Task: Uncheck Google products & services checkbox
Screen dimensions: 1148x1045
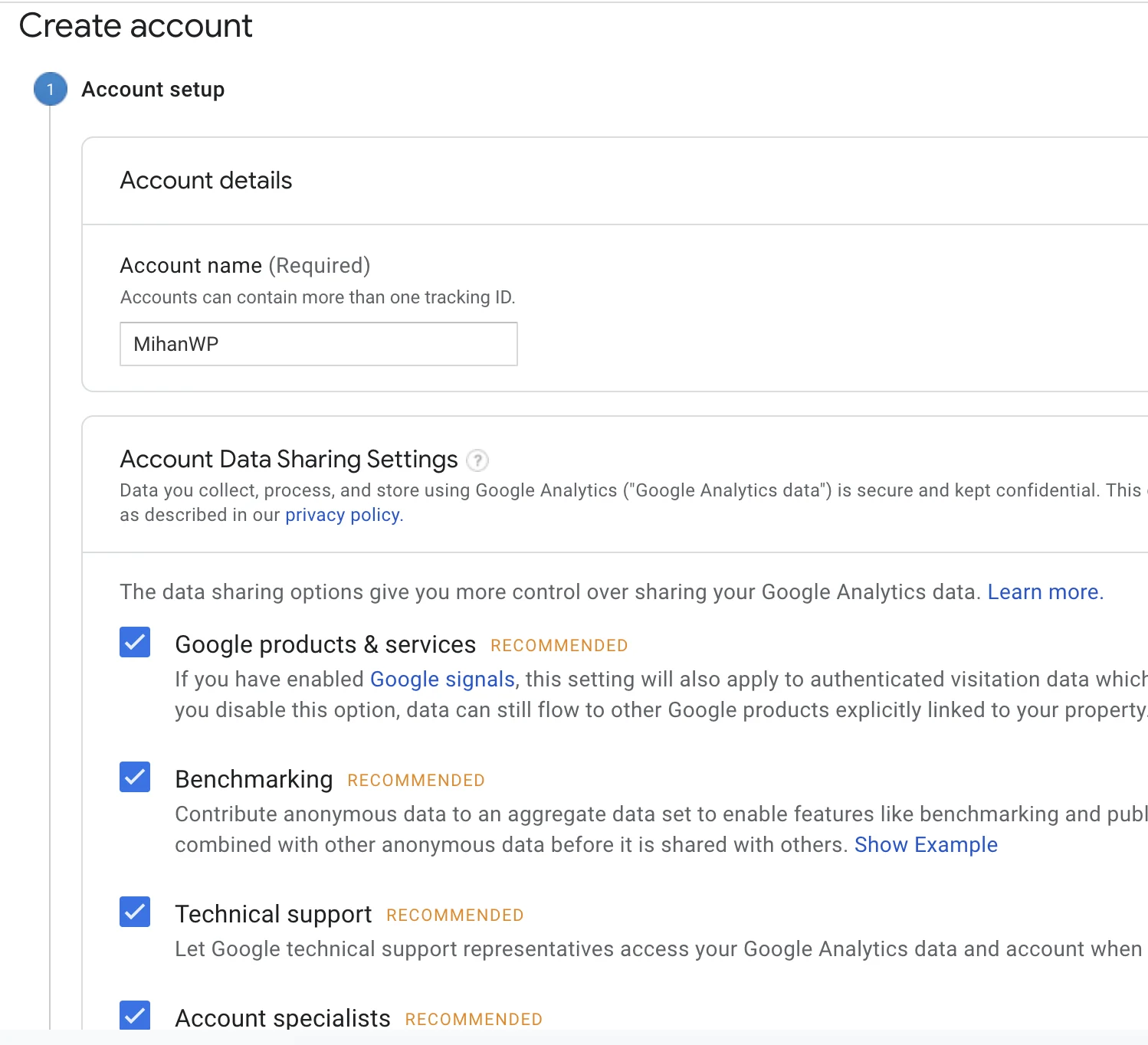Action: (135, 643)
